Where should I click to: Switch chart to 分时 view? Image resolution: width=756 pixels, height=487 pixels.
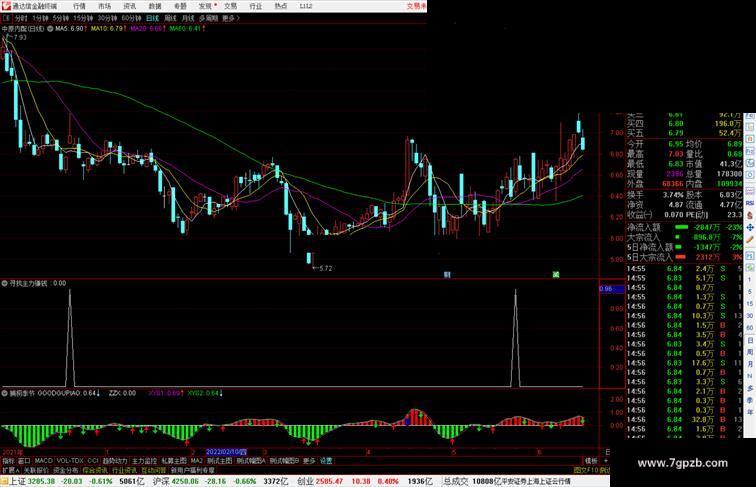(x=21, y=18)
